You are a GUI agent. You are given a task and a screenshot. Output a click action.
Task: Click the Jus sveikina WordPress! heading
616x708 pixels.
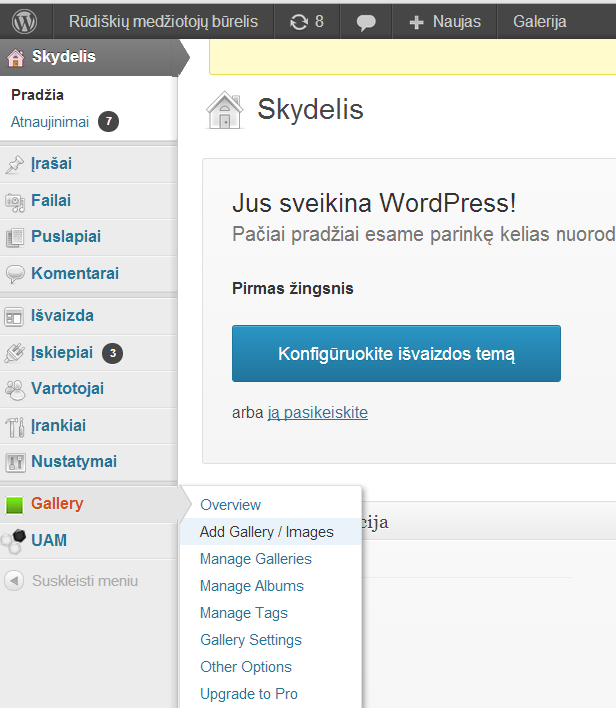(x=374, y=203)
